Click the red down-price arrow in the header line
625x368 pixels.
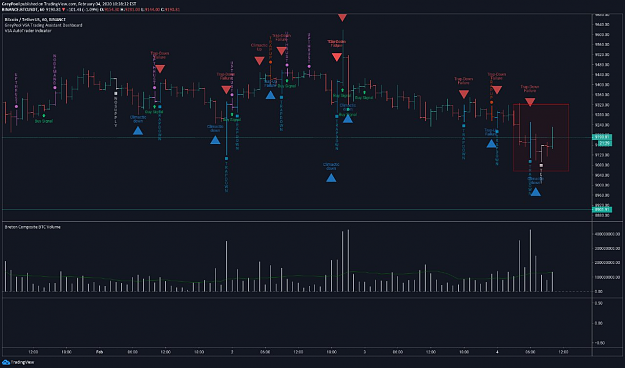point(63,9)
